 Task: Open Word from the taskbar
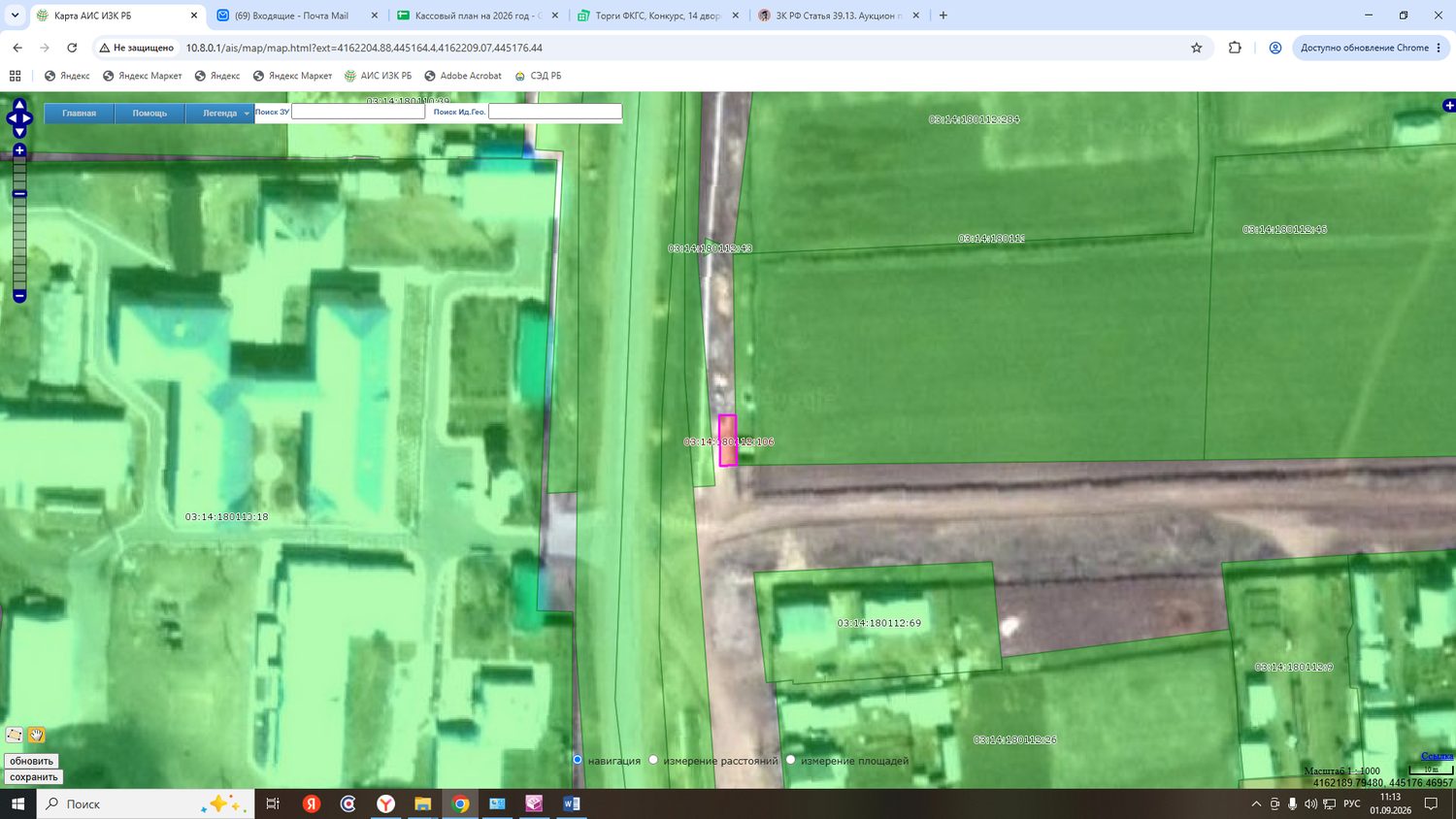coord(572,803)
